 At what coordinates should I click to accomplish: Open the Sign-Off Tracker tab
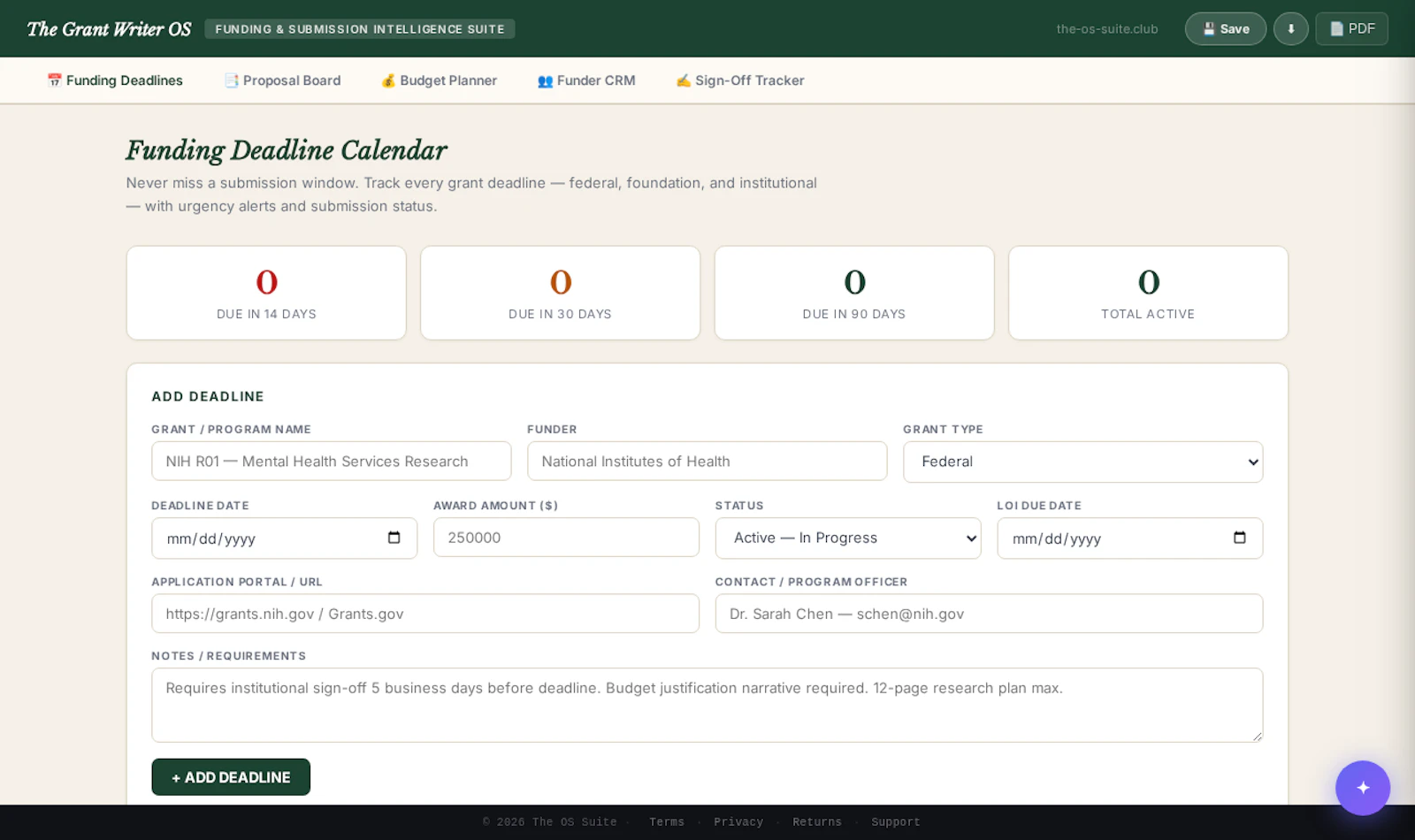click(x=740, y=80)
